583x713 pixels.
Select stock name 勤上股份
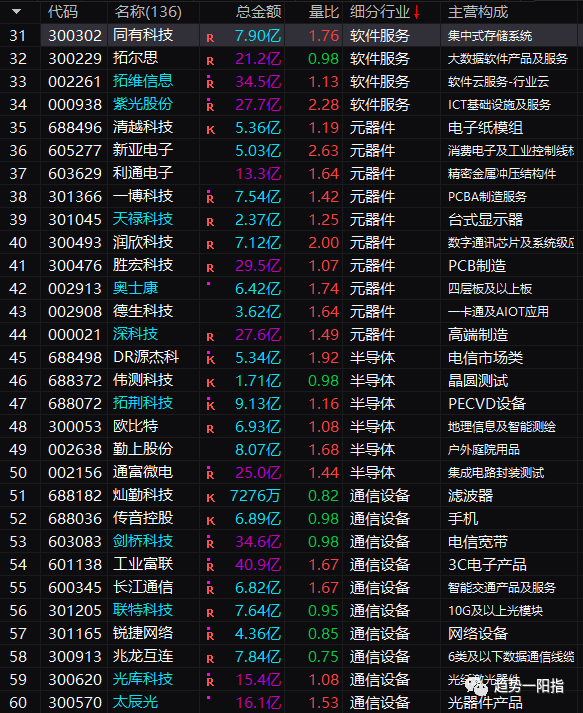click(143, 449)
